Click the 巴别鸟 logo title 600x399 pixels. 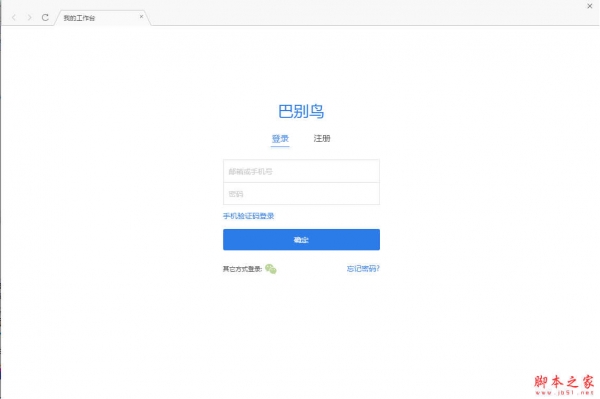pyautogui.click(x=301, y=112)
